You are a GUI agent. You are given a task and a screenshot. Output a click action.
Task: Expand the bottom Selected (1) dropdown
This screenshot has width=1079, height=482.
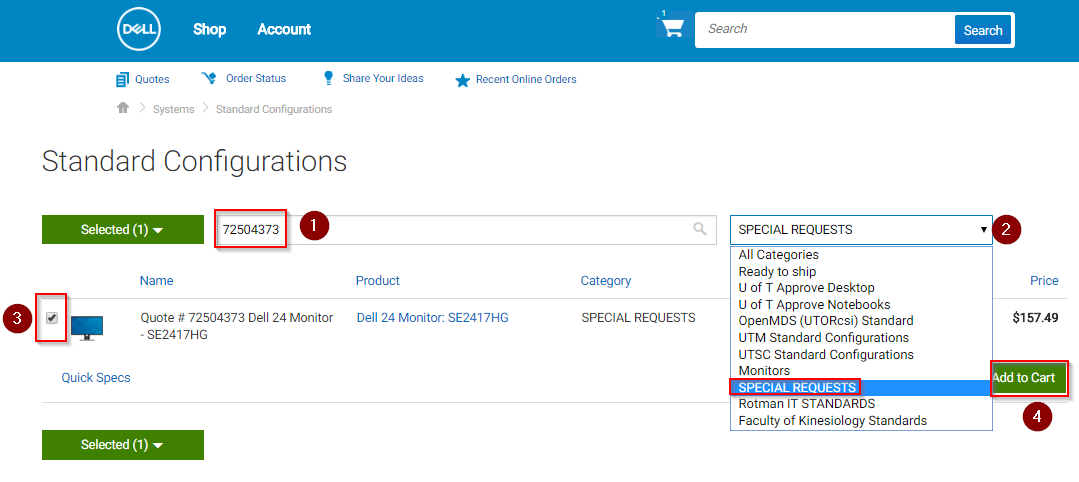click(122, 445)
